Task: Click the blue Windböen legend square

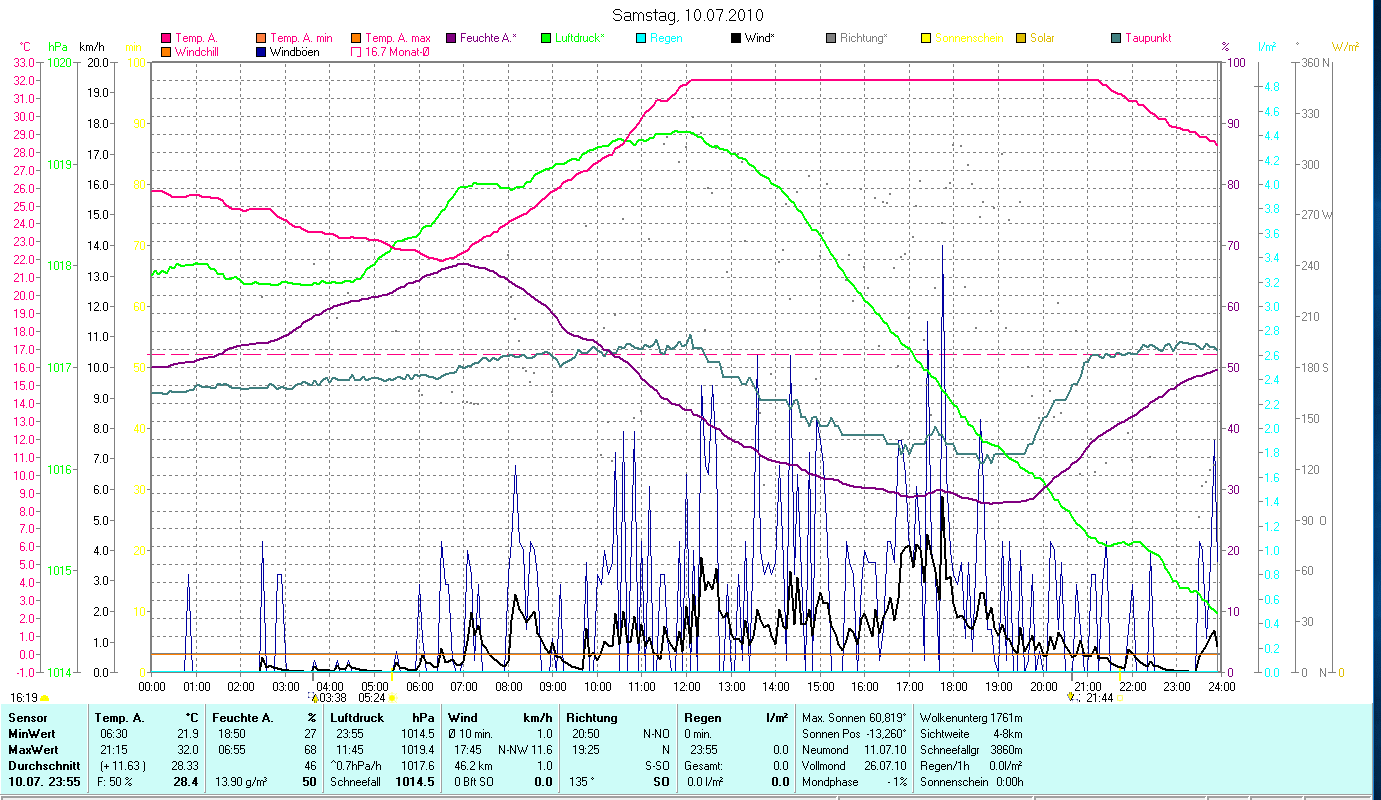Action: (x=261, y=51)
